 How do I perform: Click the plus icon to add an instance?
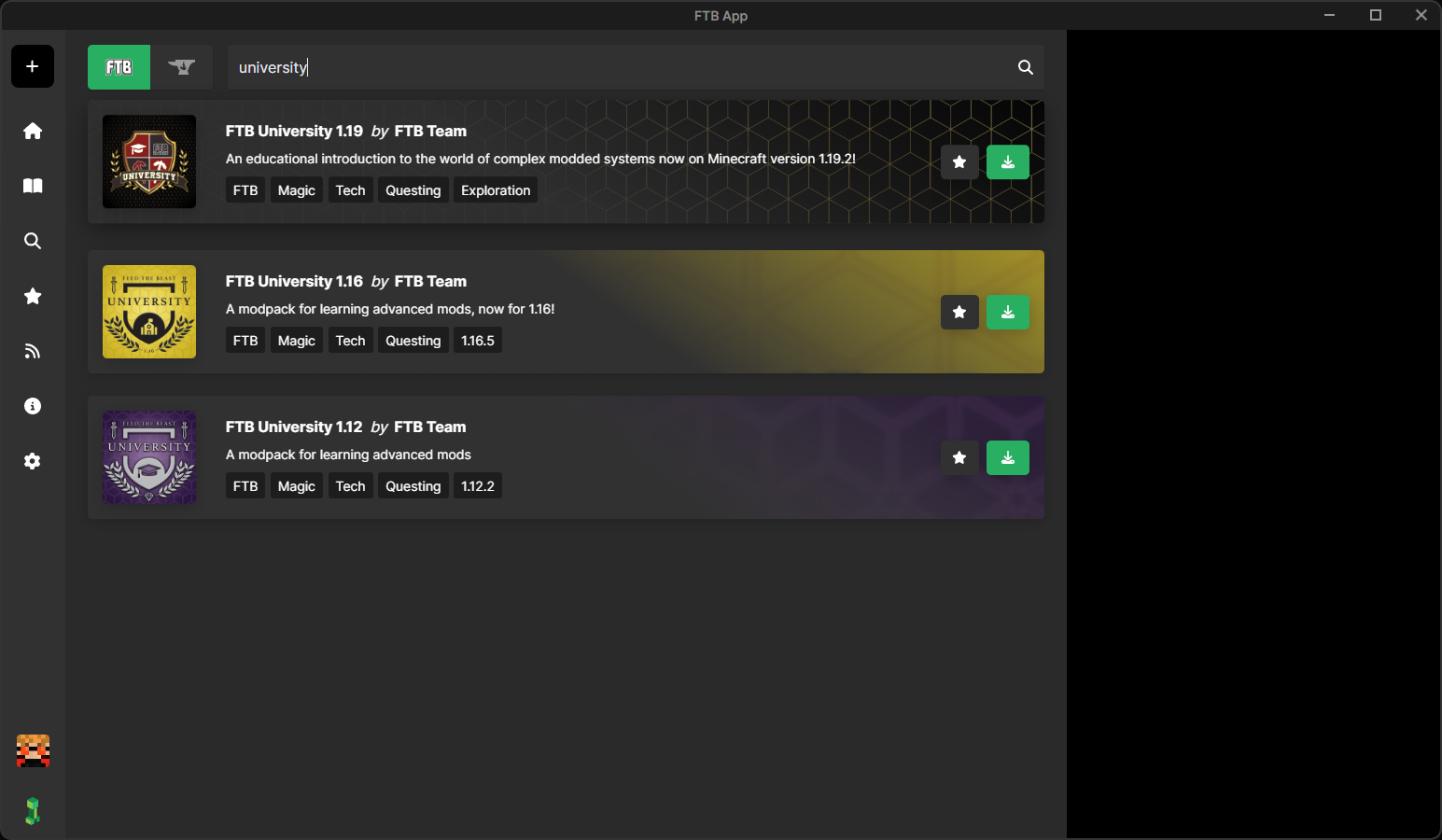point(33,66)
